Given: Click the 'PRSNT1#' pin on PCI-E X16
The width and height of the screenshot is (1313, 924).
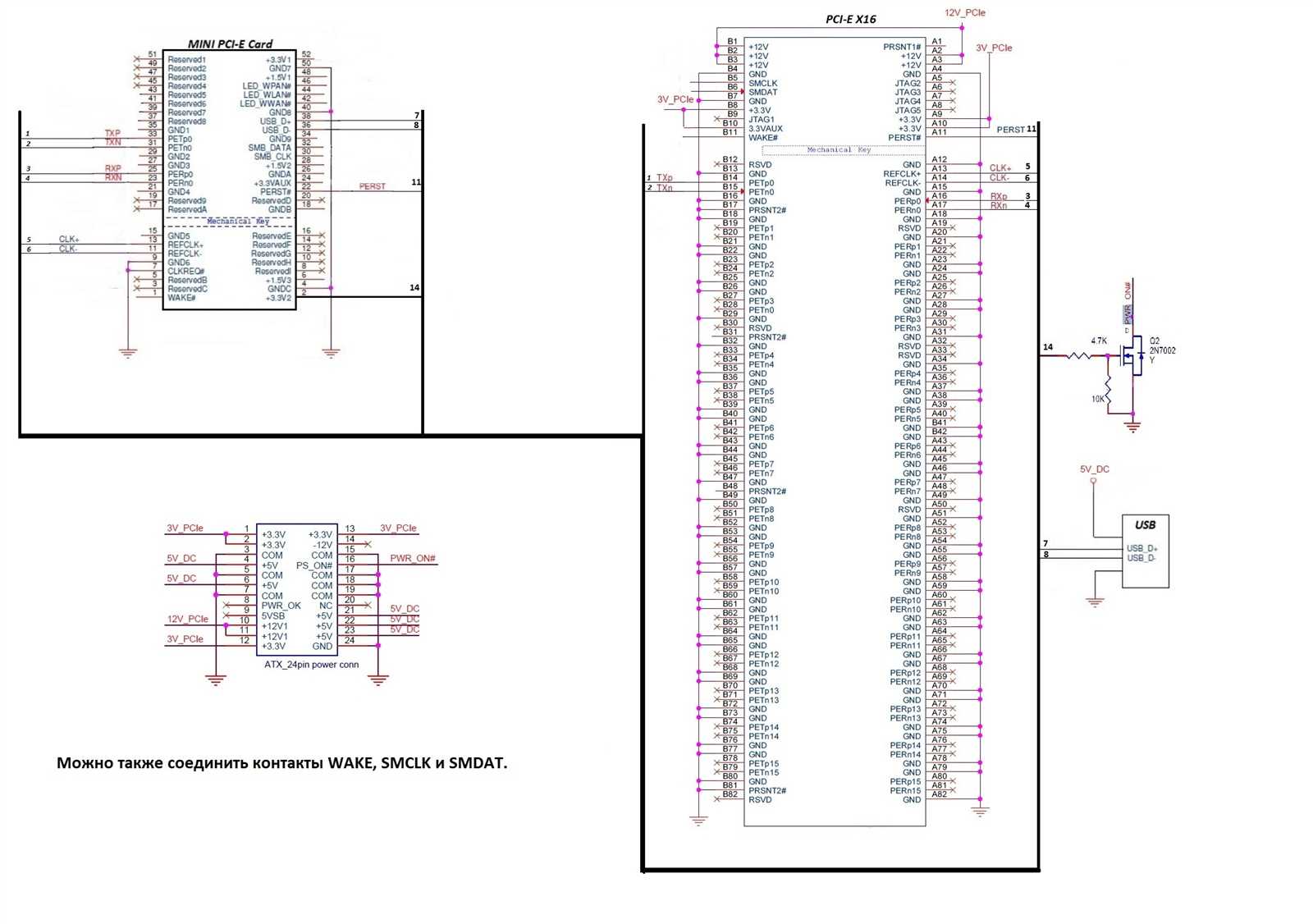Looking at the screenshot, I should point(902,48).
